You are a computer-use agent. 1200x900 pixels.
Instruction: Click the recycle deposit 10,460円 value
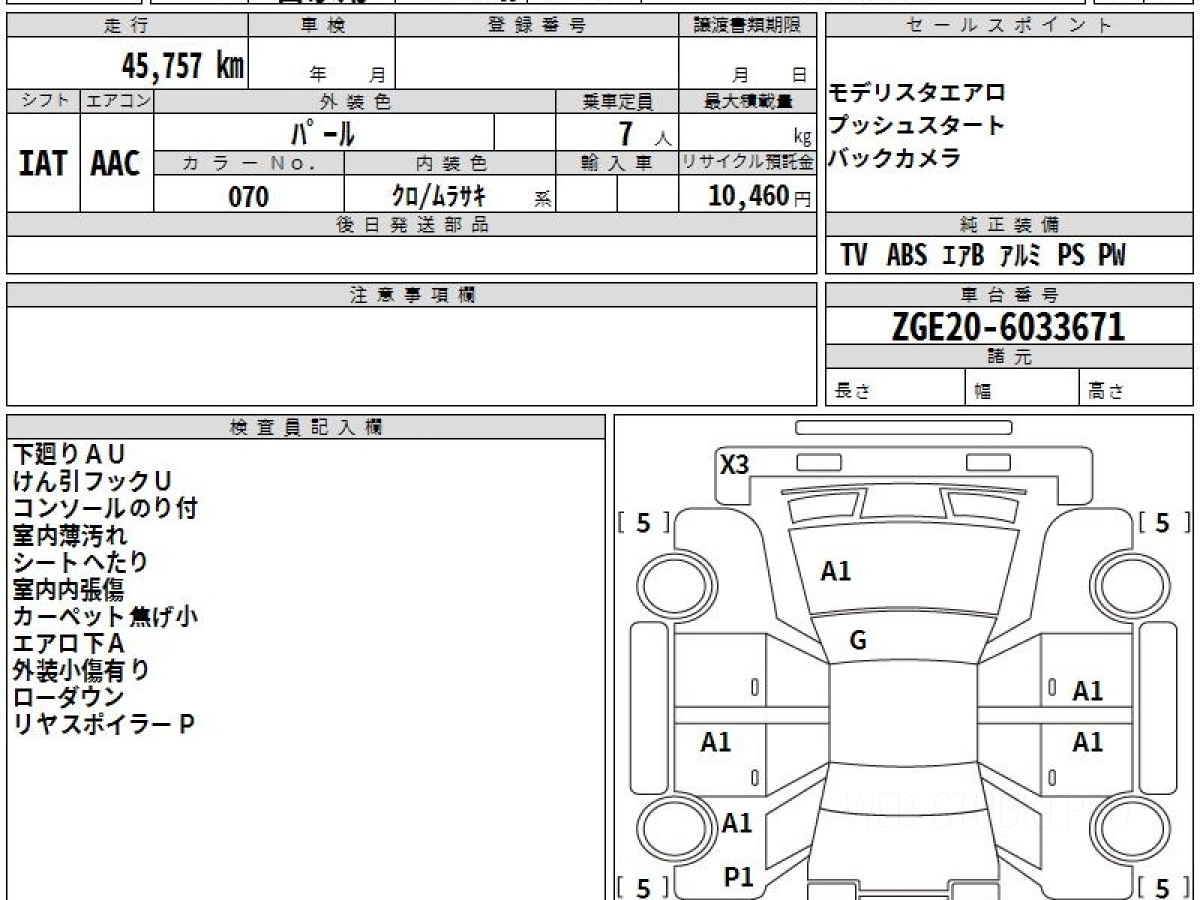coord(760,196)
